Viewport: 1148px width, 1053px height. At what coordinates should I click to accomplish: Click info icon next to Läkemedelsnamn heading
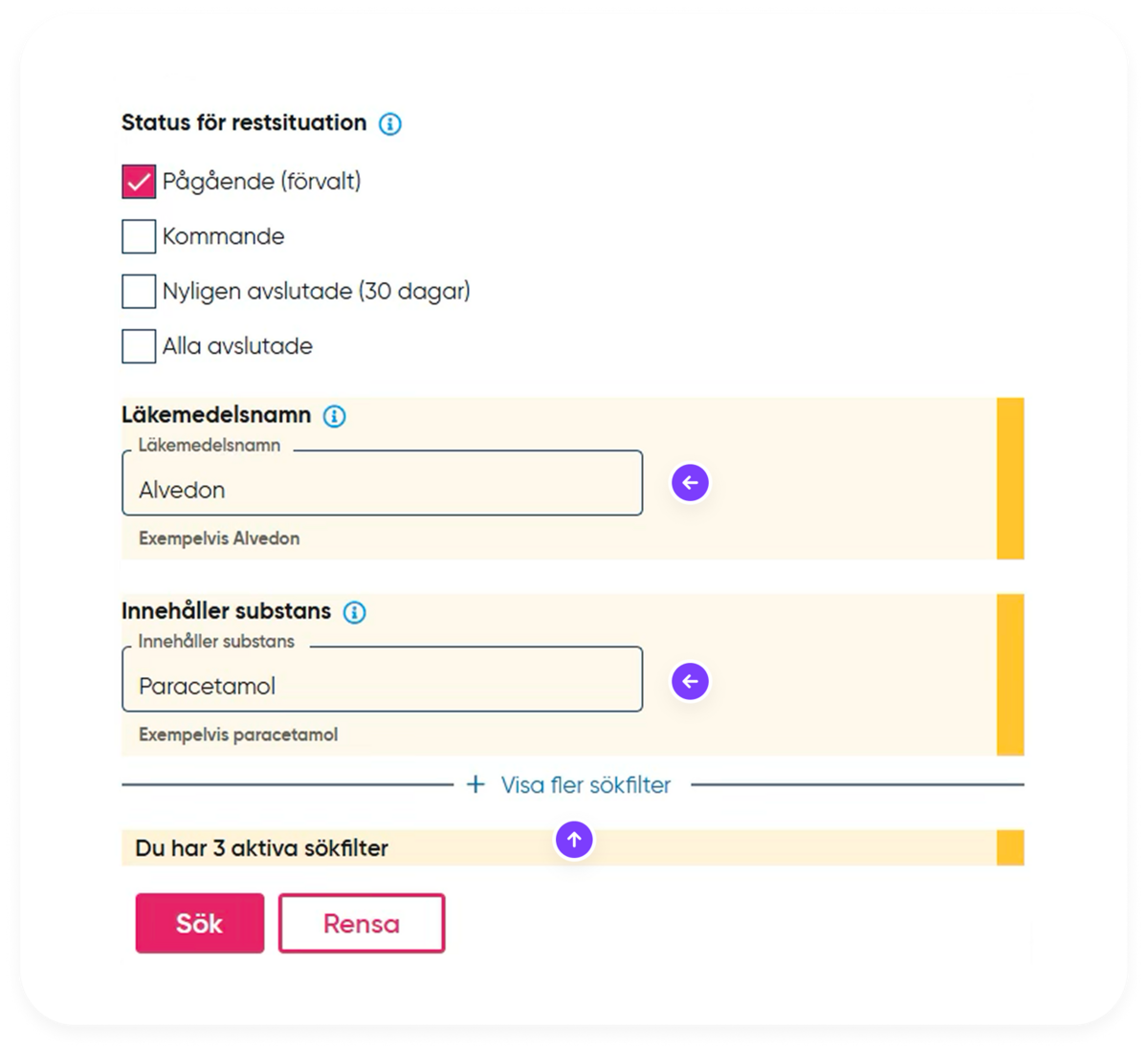pos(334,416)
